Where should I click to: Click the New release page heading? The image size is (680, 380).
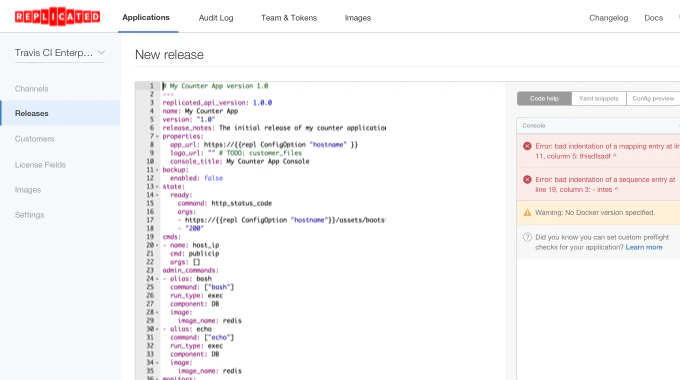169,55
